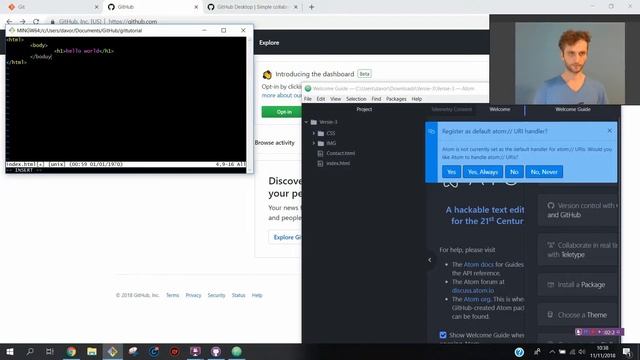The image size is (640, 360).
Task: Switch to Git Bash from the taskbar
Action: coord(113,351)
